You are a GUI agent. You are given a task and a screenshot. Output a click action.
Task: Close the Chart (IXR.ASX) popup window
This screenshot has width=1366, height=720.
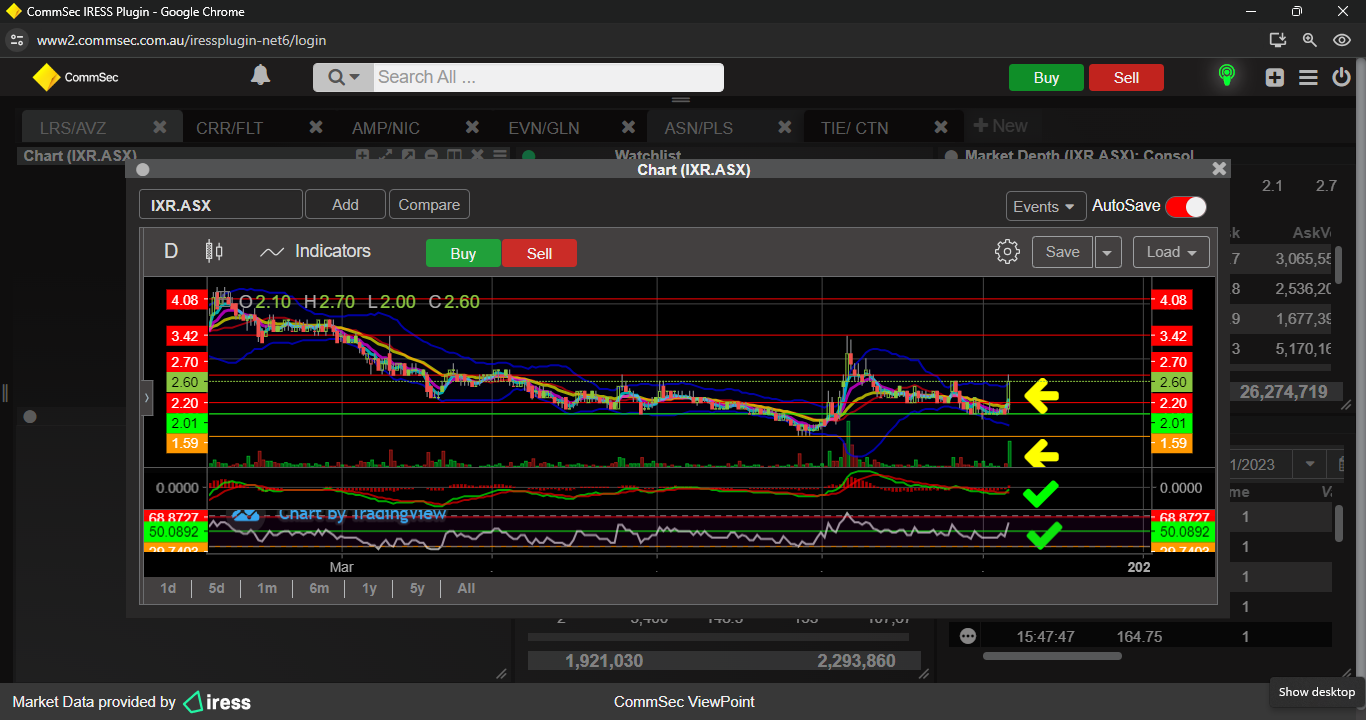pos(1218,170)
